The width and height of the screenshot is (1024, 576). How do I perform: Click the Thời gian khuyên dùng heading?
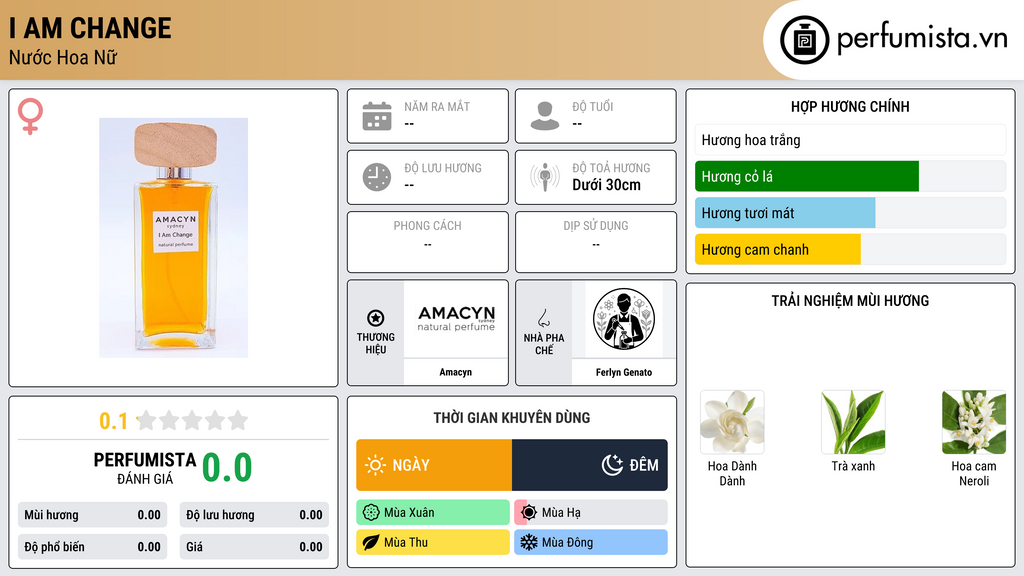[512, 418]
